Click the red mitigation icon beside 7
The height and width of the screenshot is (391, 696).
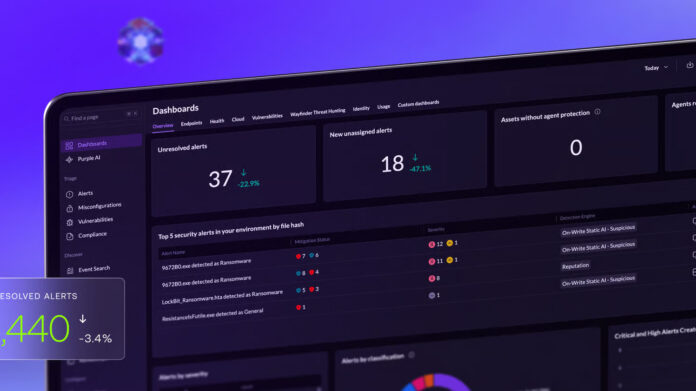(x=298, y=257)
